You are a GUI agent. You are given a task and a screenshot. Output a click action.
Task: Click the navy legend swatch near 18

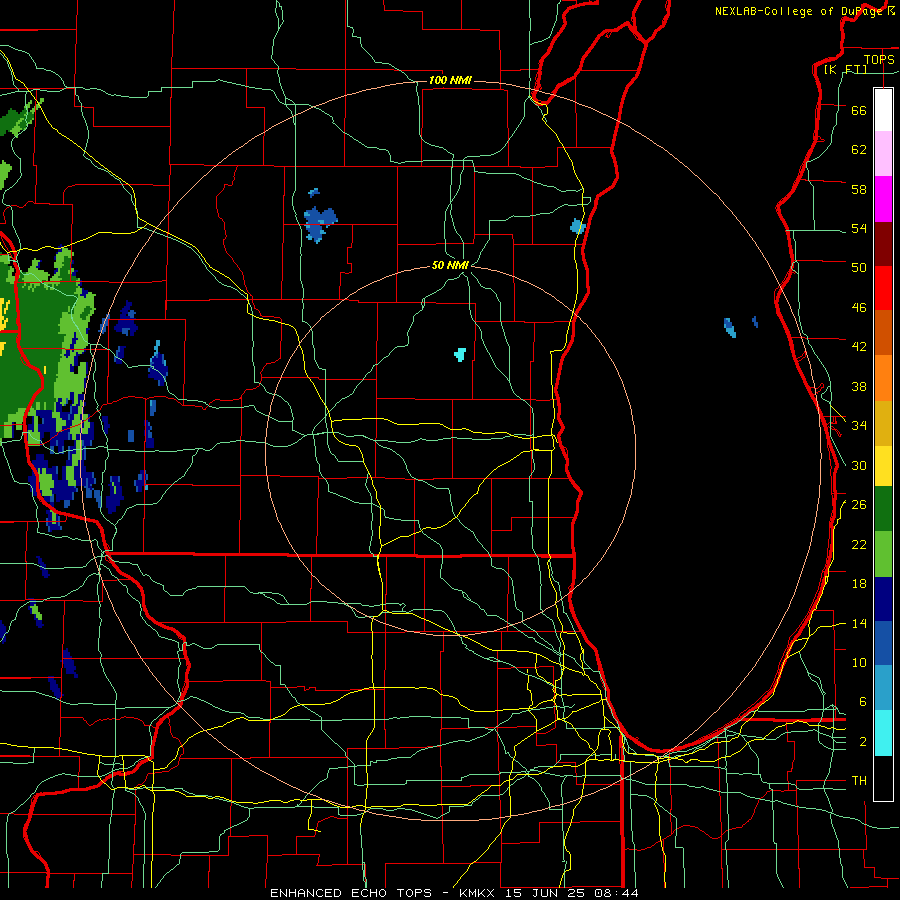point(883,599)
